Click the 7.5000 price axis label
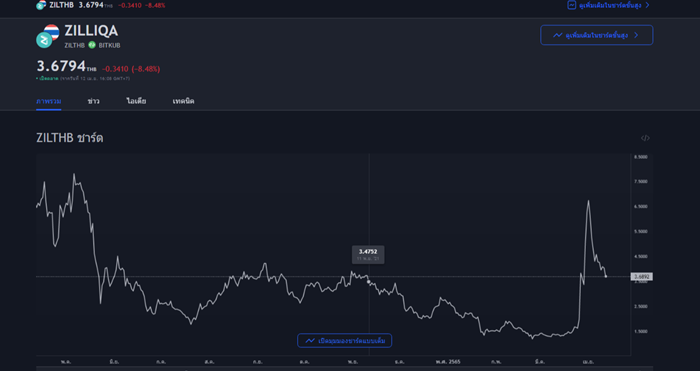Screen dimensions: 700x371 click(x=640, y=182)
